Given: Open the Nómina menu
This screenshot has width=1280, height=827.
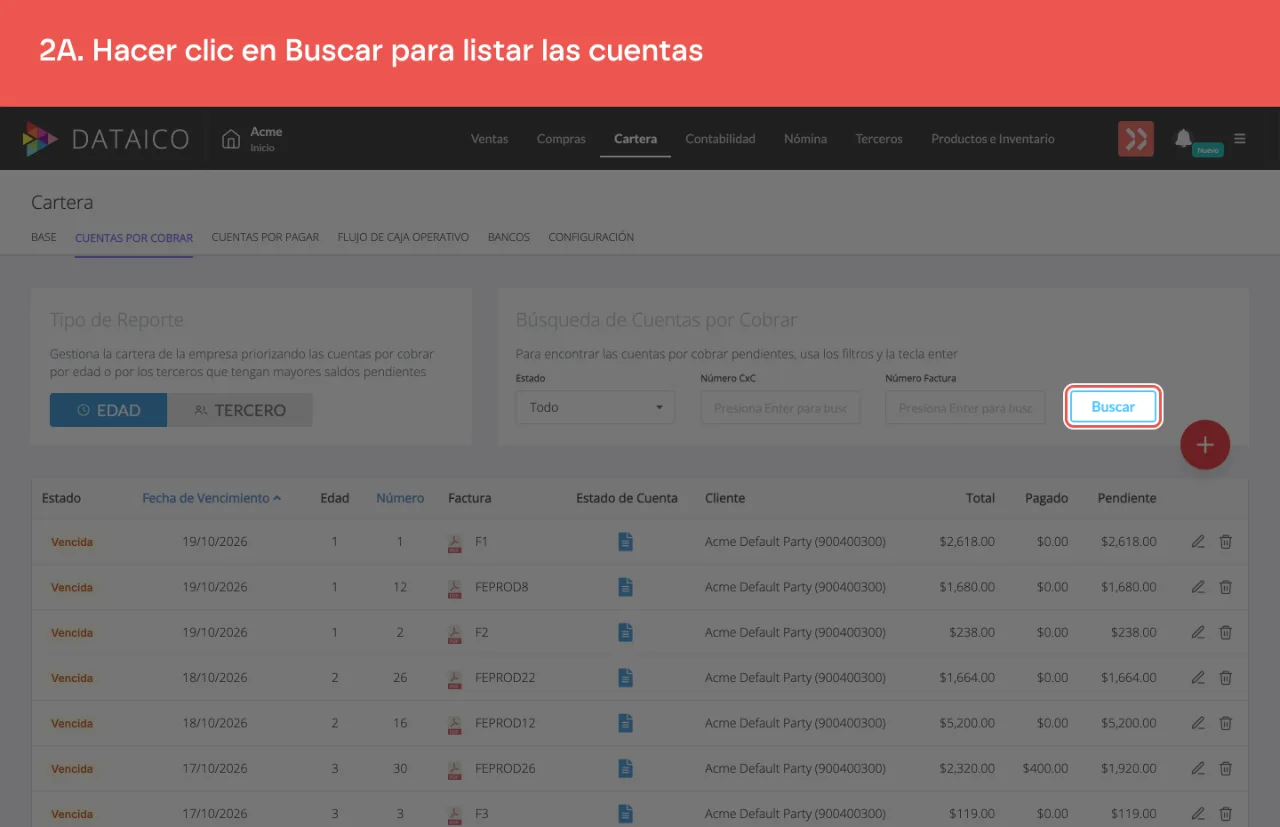Looking at the screenshot, I should click(805, 139).
